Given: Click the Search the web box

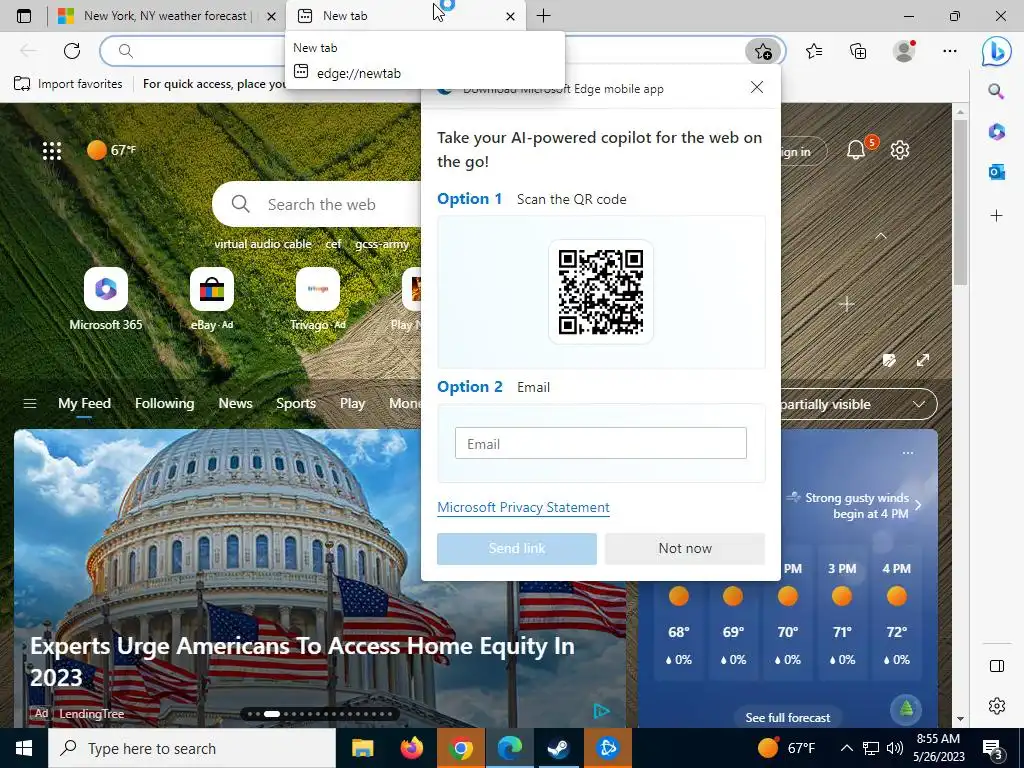Looking at the screenshot, I should pos(318,204).
